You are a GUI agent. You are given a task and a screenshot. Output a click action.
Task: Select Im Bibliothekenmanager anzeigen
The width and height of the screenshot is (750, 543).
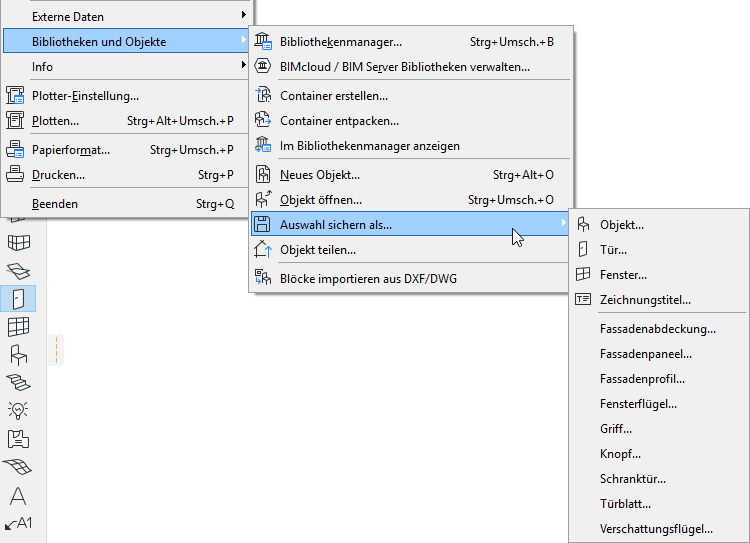click(x=411, y=145)
